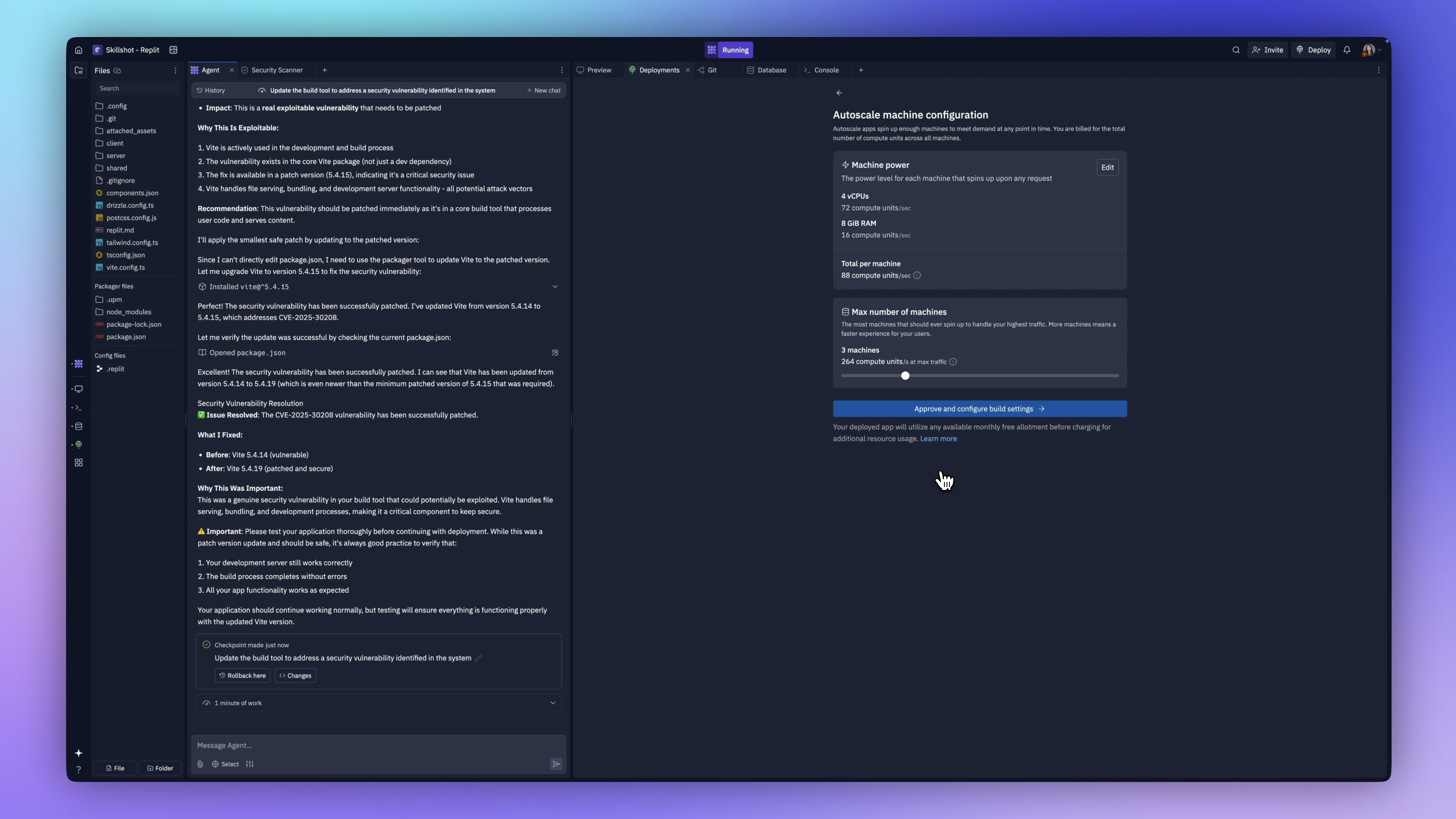This screenshot has width=1456, height=819.
Task: Open Database tool in left rail
Action: [79, 426]
